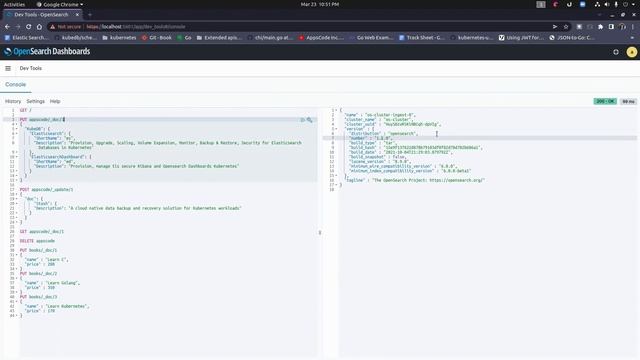Click the share page arrow icon
640x360 pixels.
point(555,27)
